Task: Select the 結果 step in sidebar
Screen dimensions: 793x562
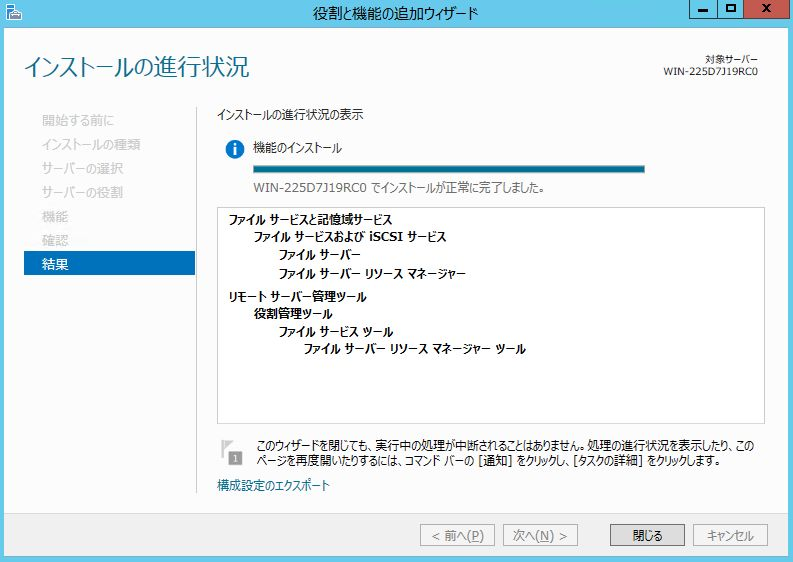Action: (x=109, y=264)
